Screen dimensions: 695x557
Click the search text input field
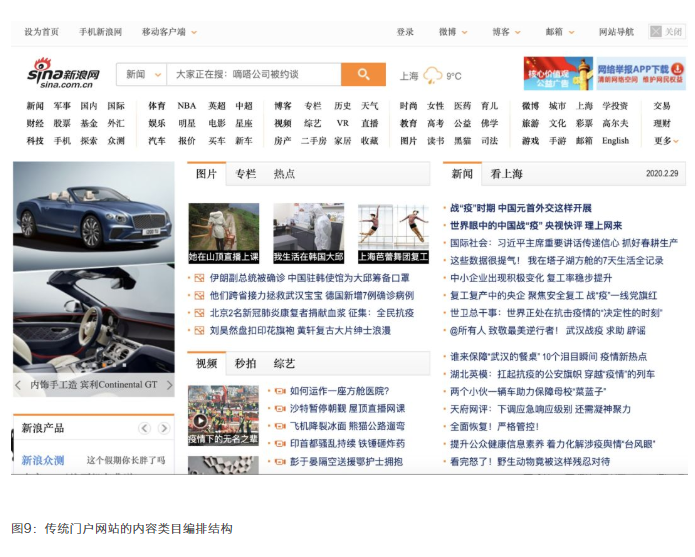(254, 75)
